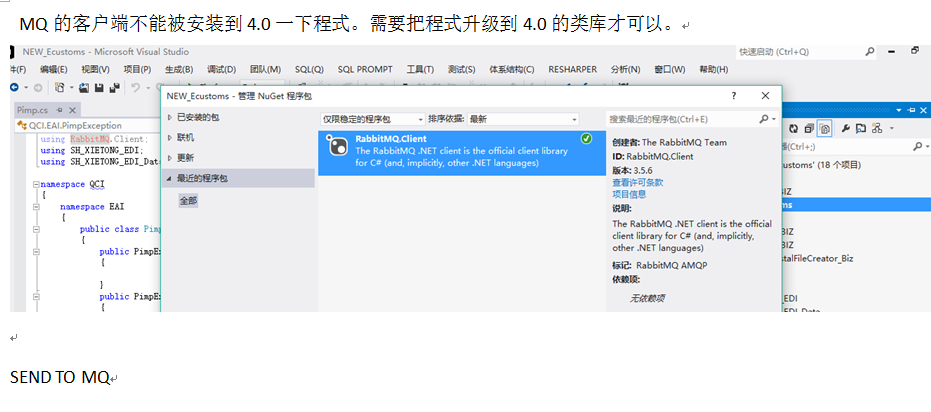Click Solution Explorer Preview Selected Items icon
This screenshot has height=412, width=931.
click(861, 128)
